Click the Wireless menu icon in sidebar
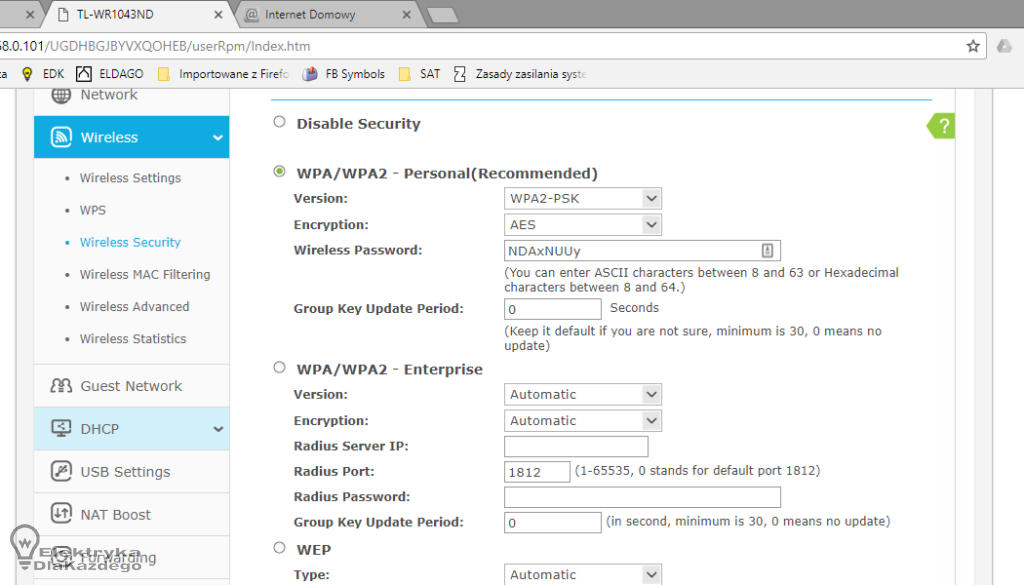Viewport: 1024px width, 585px height. (61, 138)
